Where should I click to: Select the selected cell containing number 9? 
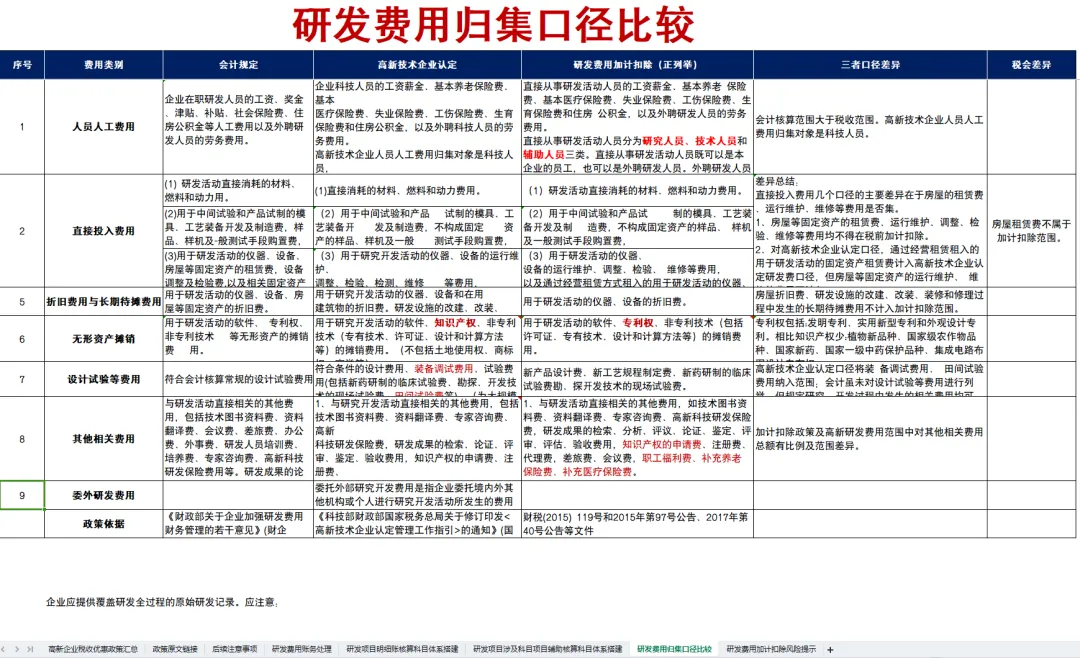22,495
